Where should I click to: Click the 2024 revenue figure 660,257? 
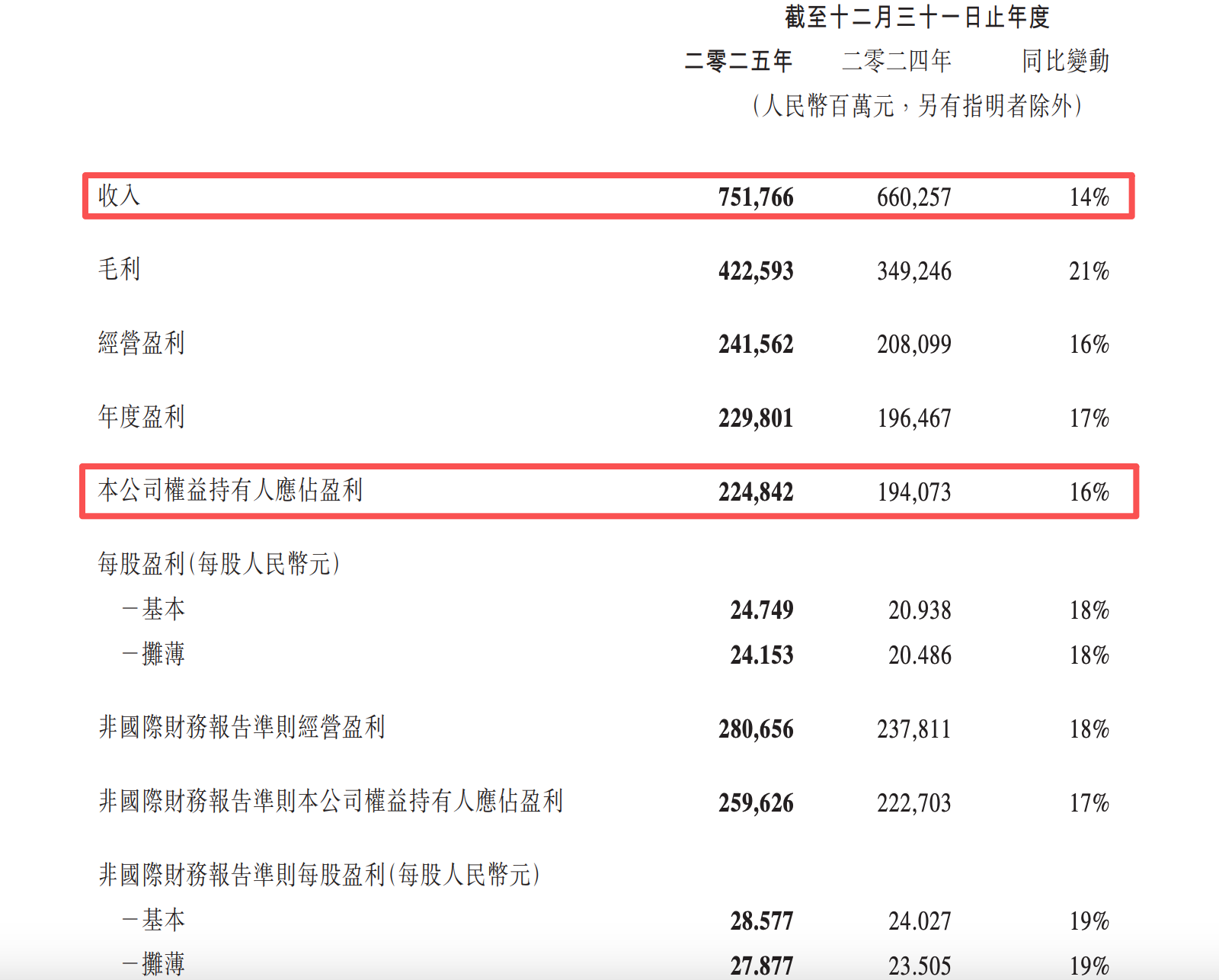[x=913, y=197]
